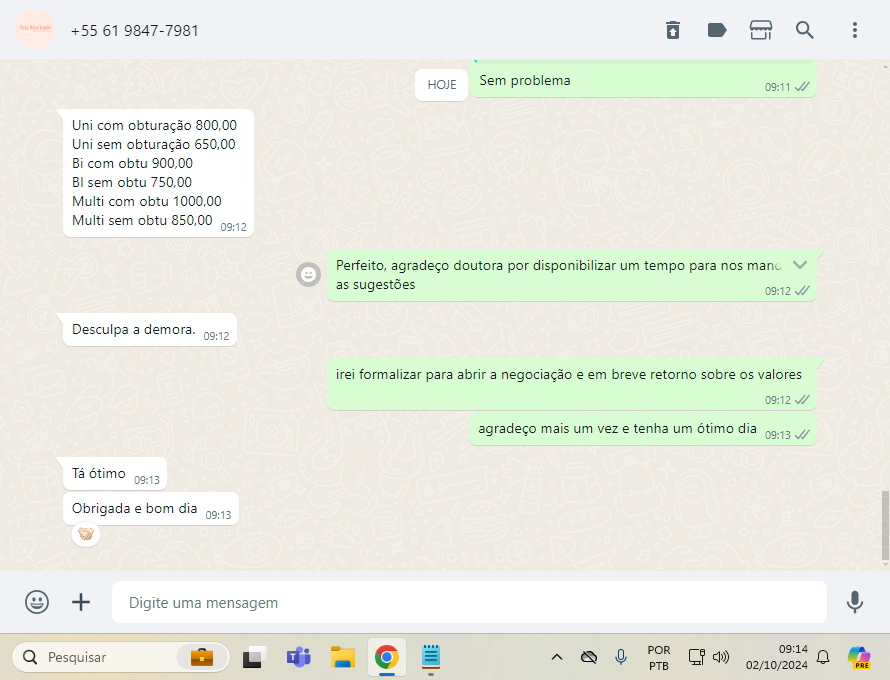This screenshot has width=890, height=680.
Task: Open the POR PTB language switcher
Action: pyautogui.click(x=659, y=657)
